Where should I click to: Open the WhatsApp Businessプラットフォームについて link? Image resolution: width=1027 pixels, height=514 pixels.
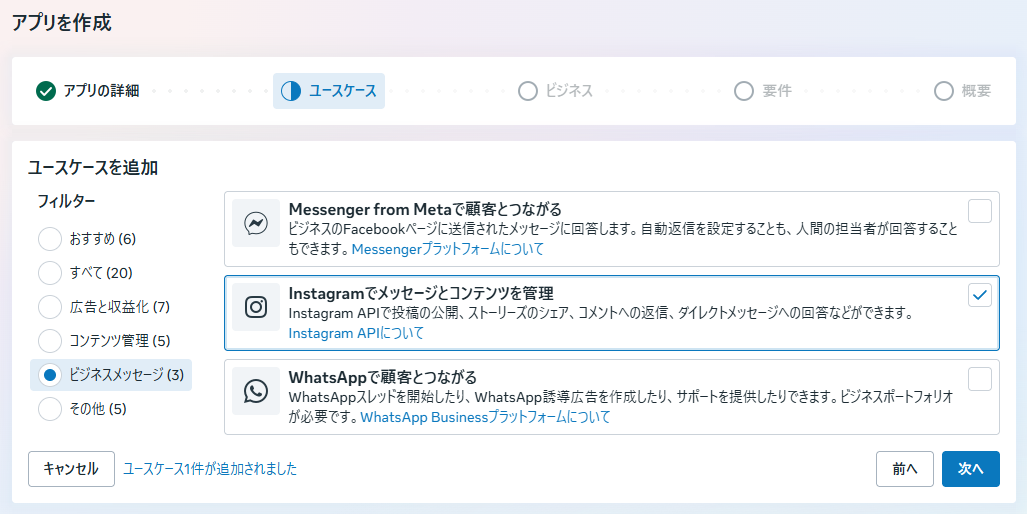coord(485,417)
